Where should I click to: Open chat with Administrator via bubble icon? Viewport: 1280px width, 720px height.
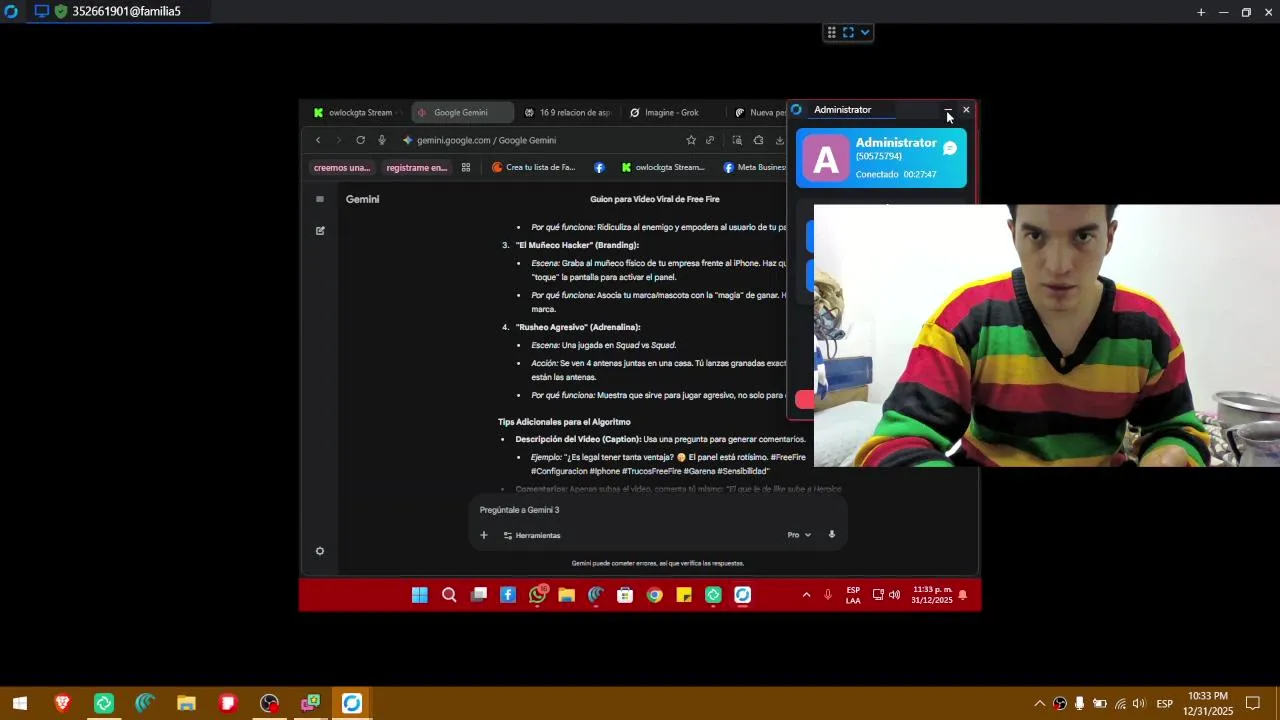coord(950,149)
